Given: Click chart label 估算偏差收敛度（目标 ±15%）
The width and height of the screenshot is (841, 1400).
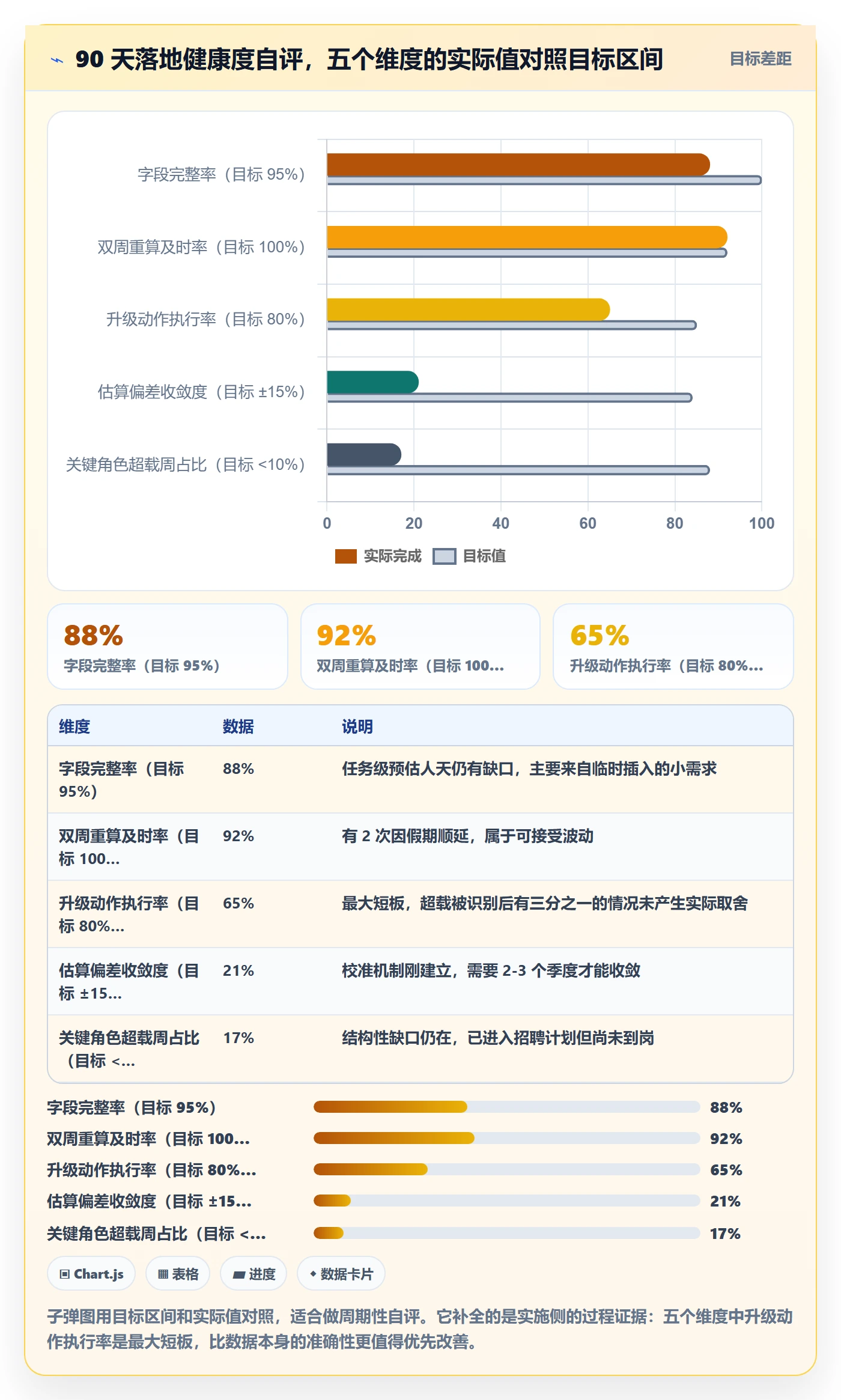Looking at the screenshot, I should click(201, 392).
